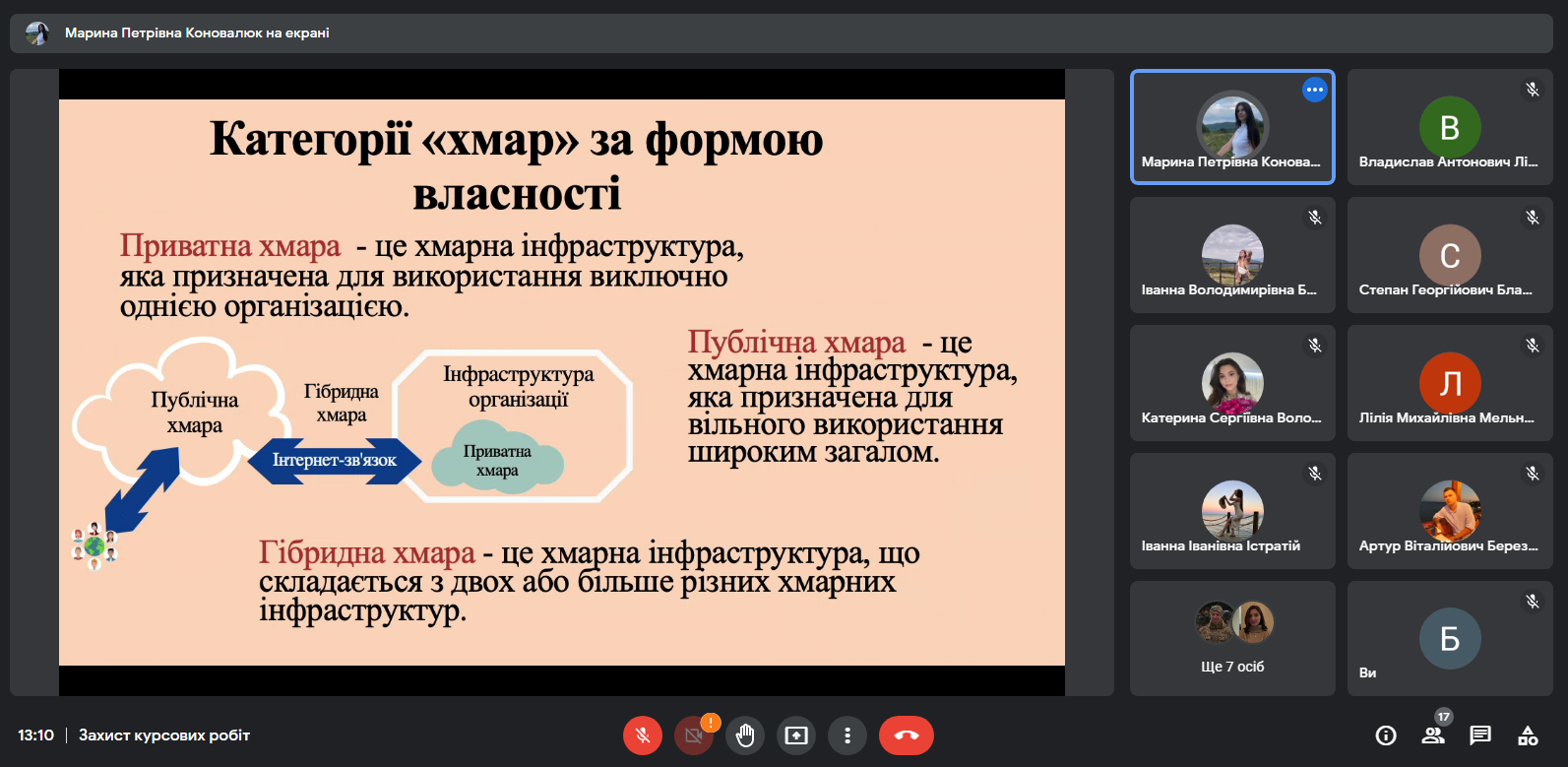Click muted mic icon on Катерина Сергіївна tile
Image resolution: width=1568 pixels, height=767 pixels.
click(x=1315, y=346)
